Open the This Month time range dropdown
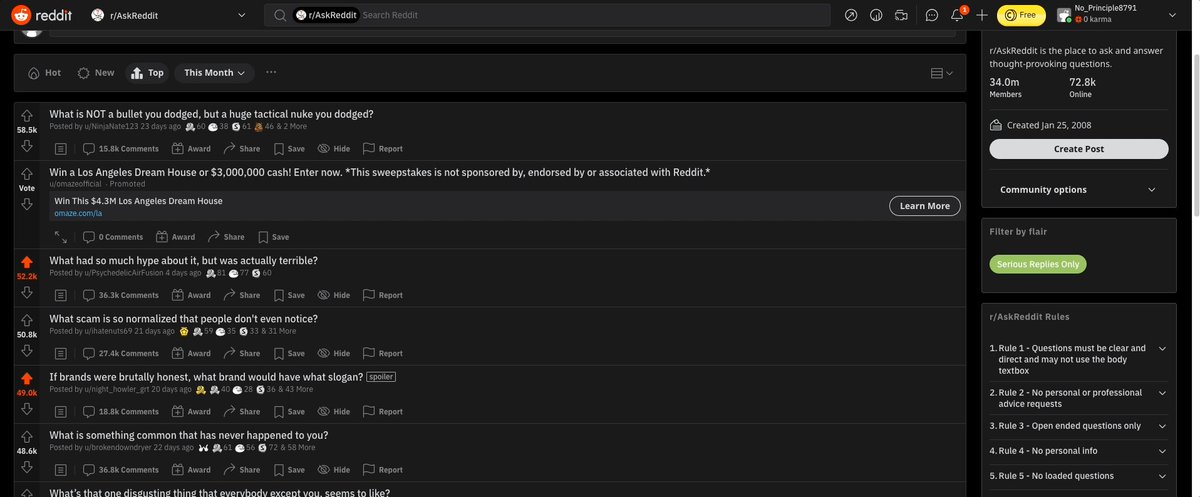1200x497 pixels. (x=215, y=73)
